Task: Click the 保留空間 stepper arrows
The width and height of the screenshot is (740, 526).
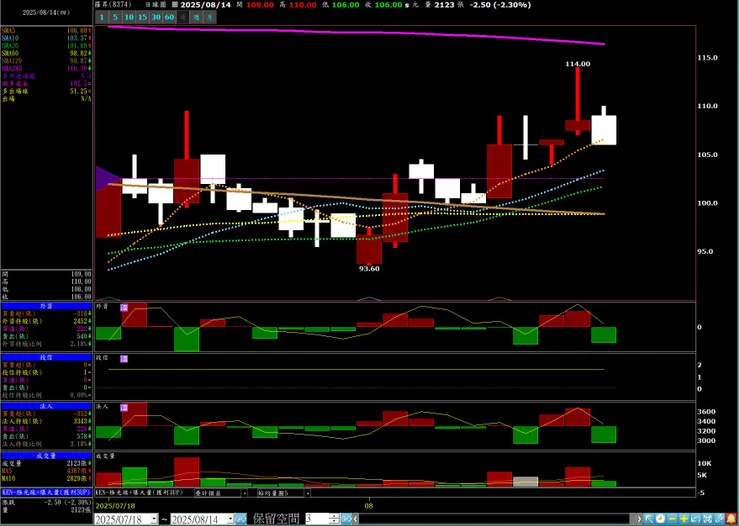Action: (334, 519)
